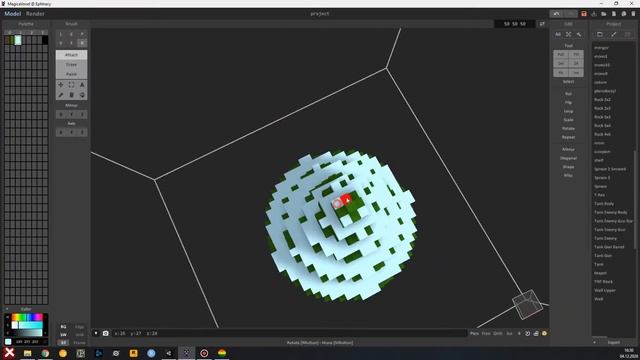Viewport: 640px width, 360px height.
Task: Toggle Axis lock X
Action: [x=61, y=132]
